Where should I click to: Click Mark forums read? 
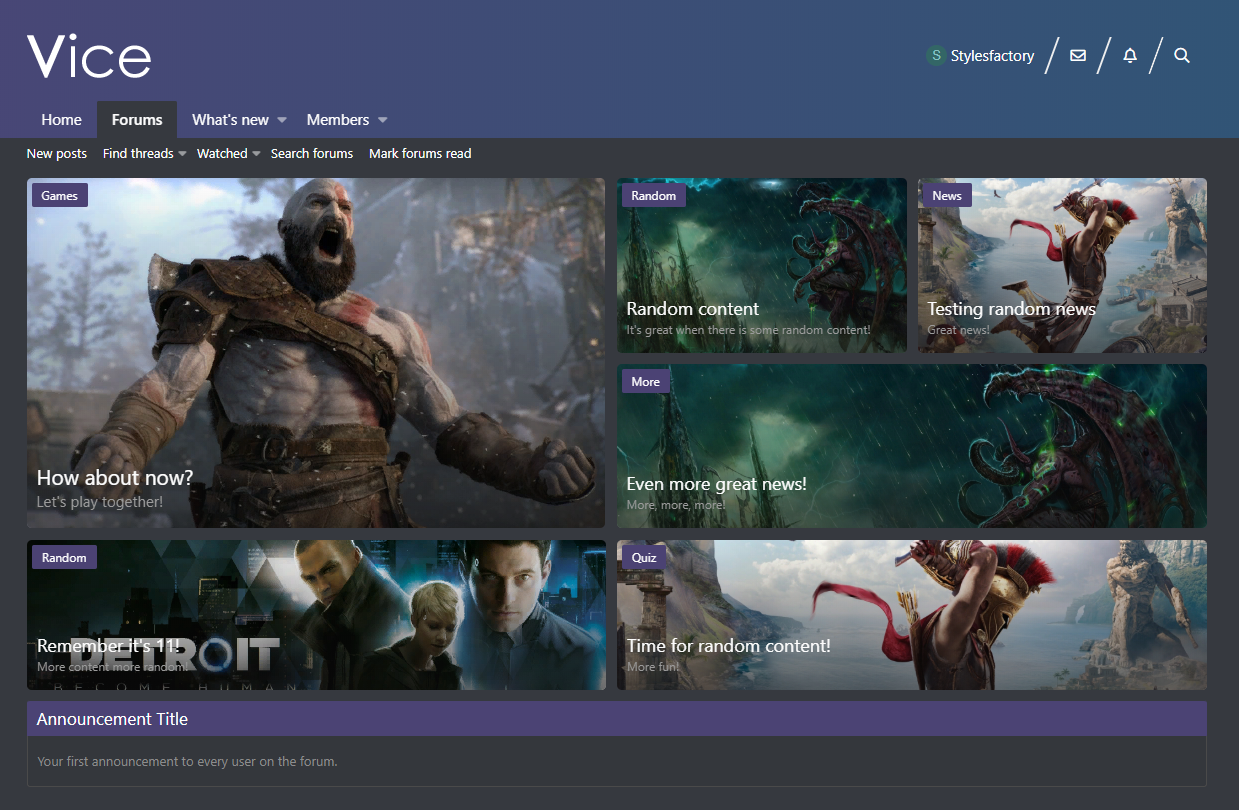420,153
